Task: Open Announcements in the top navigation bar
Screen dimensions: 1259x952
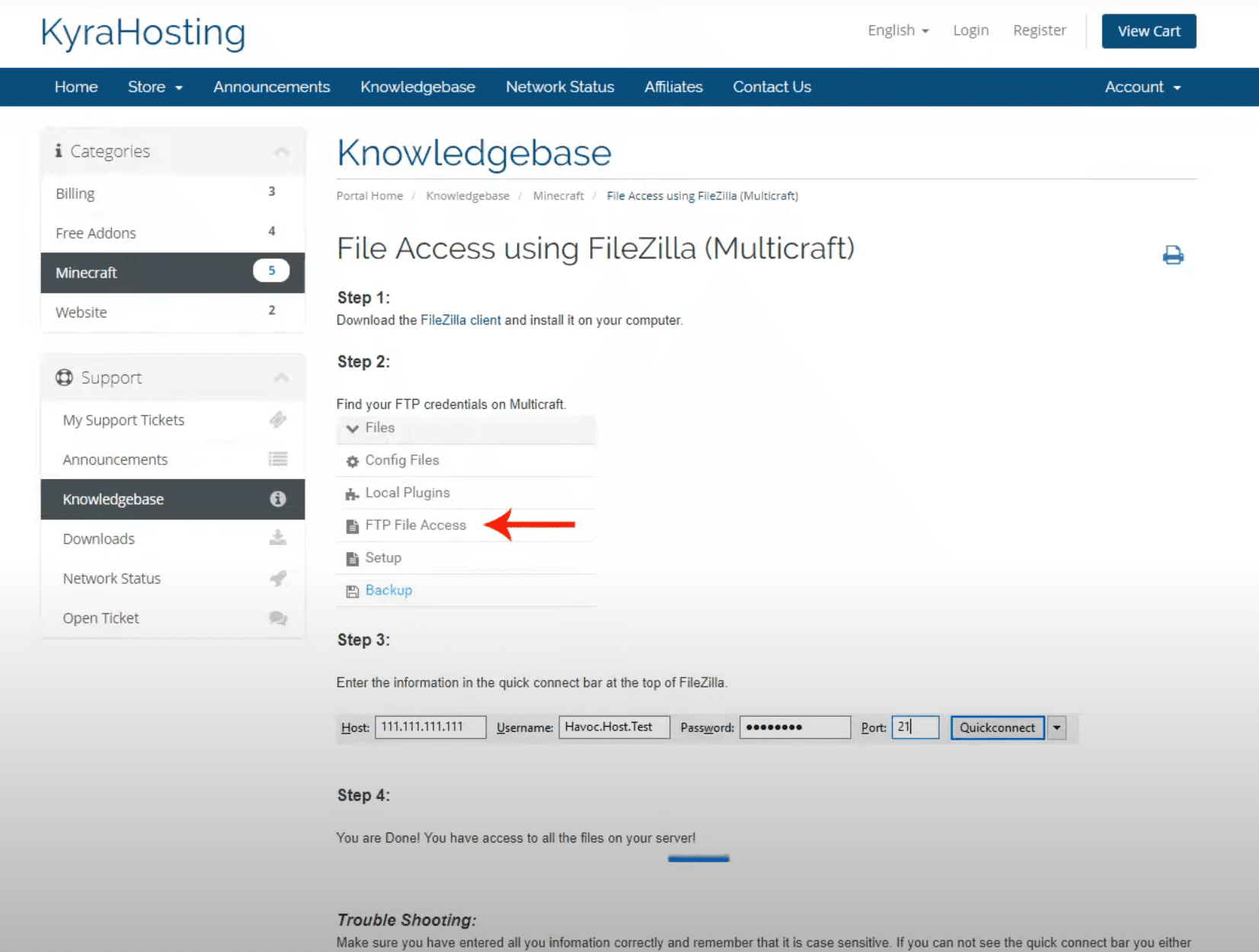Action: (272, 87)
